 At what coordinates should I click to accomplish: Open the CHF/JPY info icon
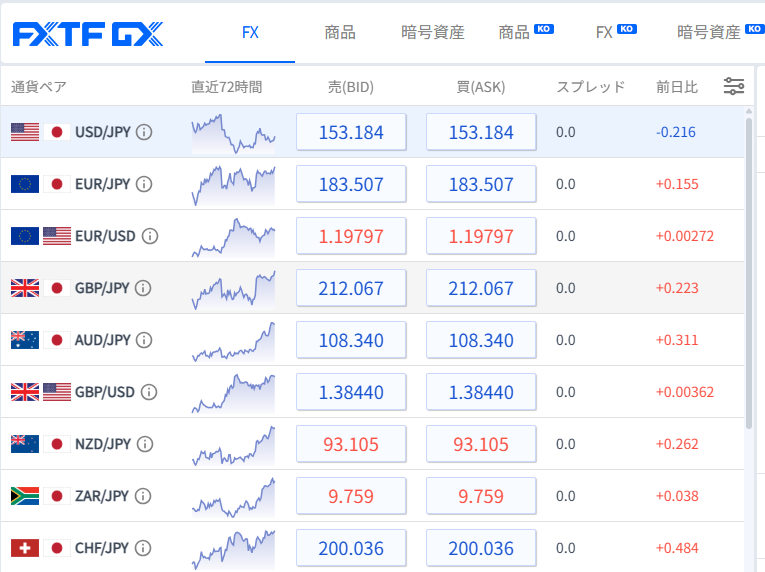coord(143,548)
